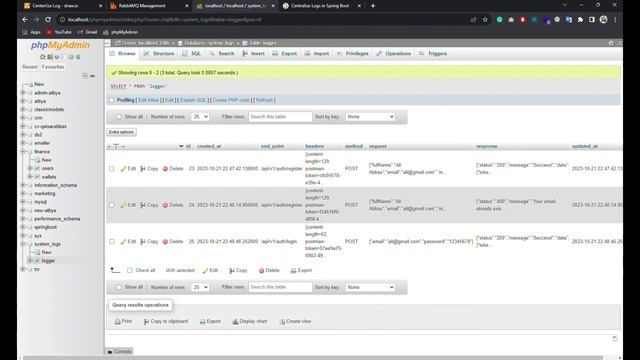This screenshot has width=640, height=360.
Task: Bookmark this page with the star icon
Action: (485, 20)
